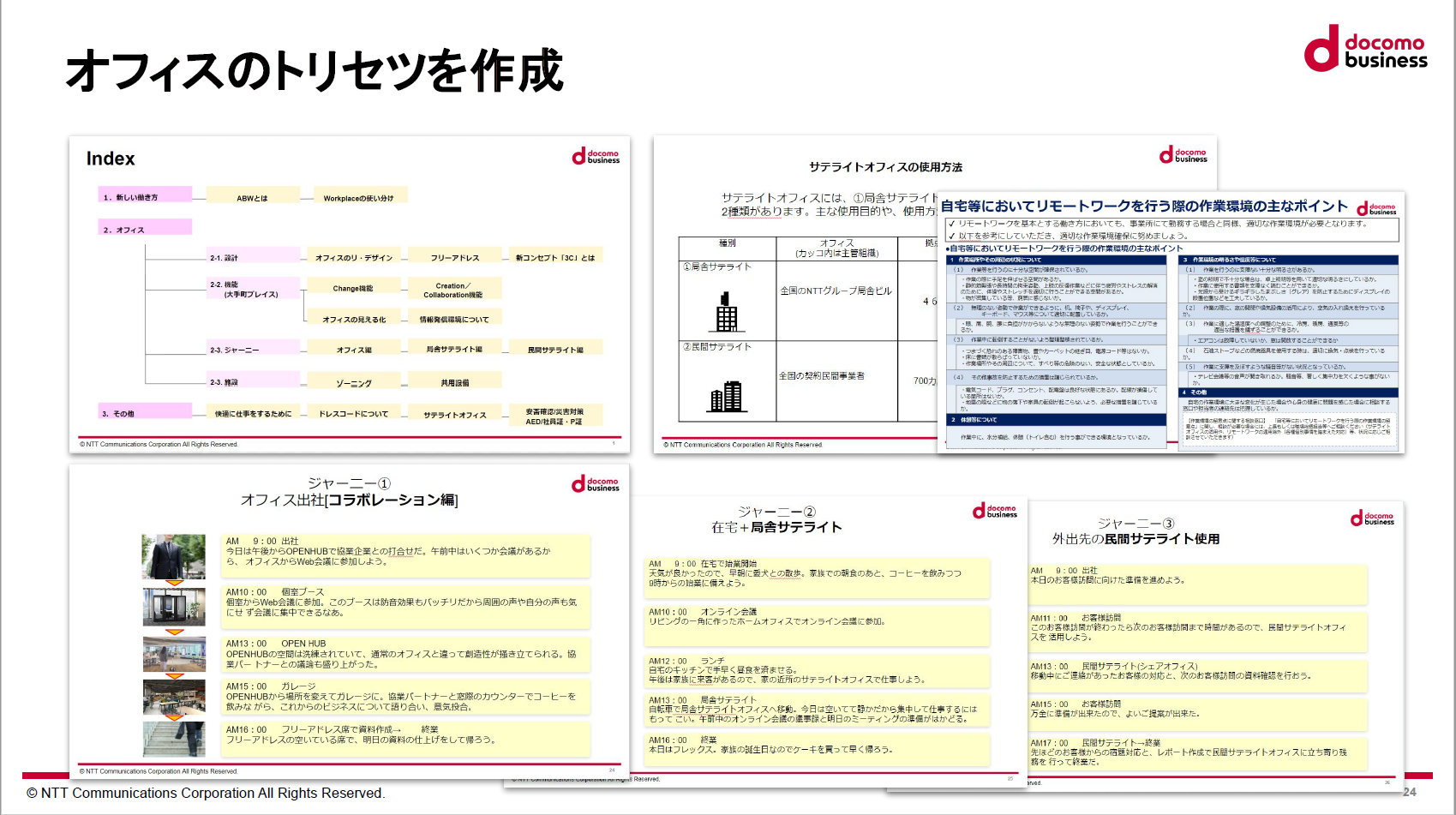Click the 'AM15:00 ガレージ' note on ジャーニー①
The width and height of the screenshot is (1456, 815).
[x=406, y=697]
